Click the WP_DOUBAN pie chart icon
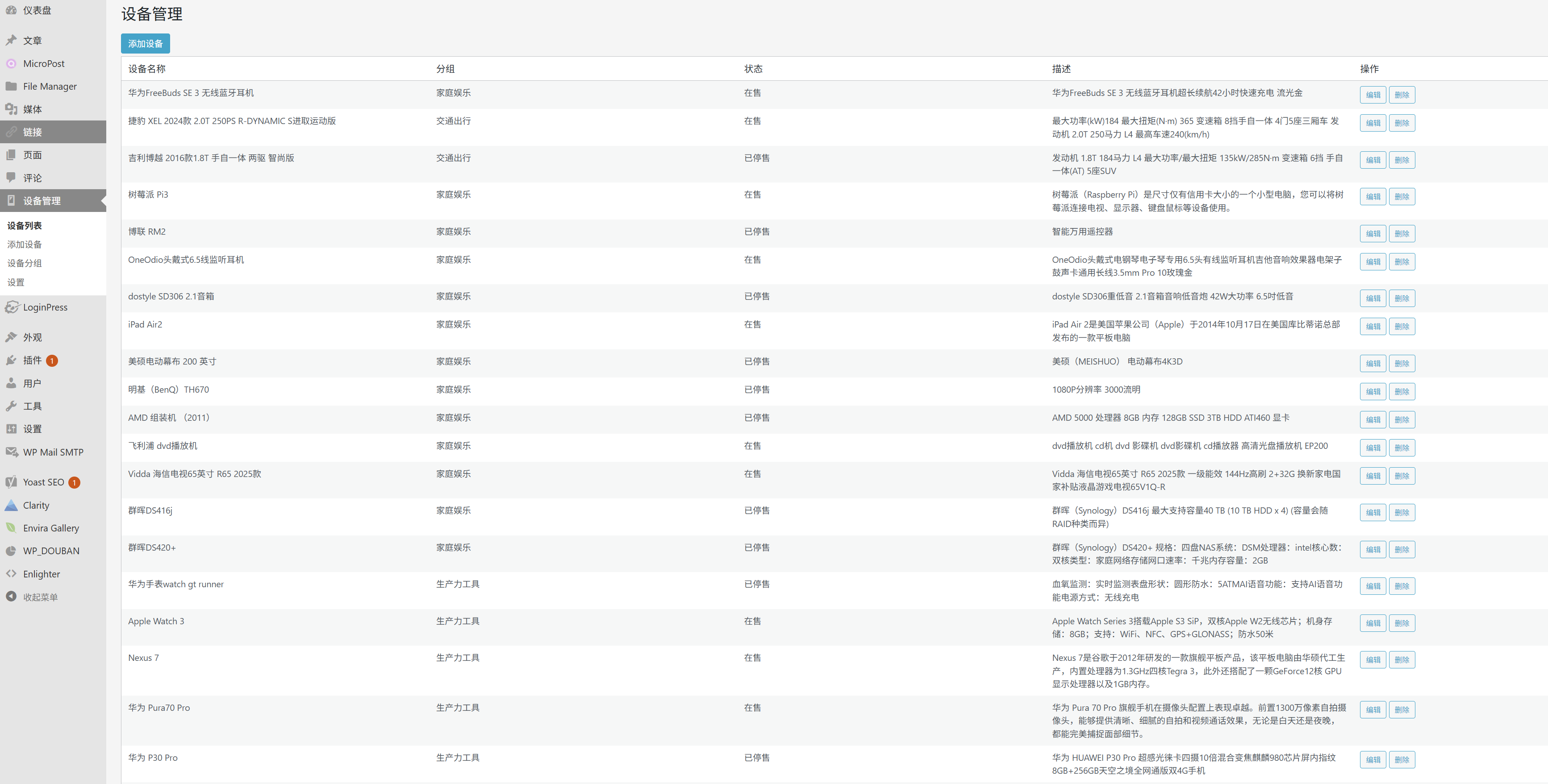Screen dimensions: 1548x784 11,551
